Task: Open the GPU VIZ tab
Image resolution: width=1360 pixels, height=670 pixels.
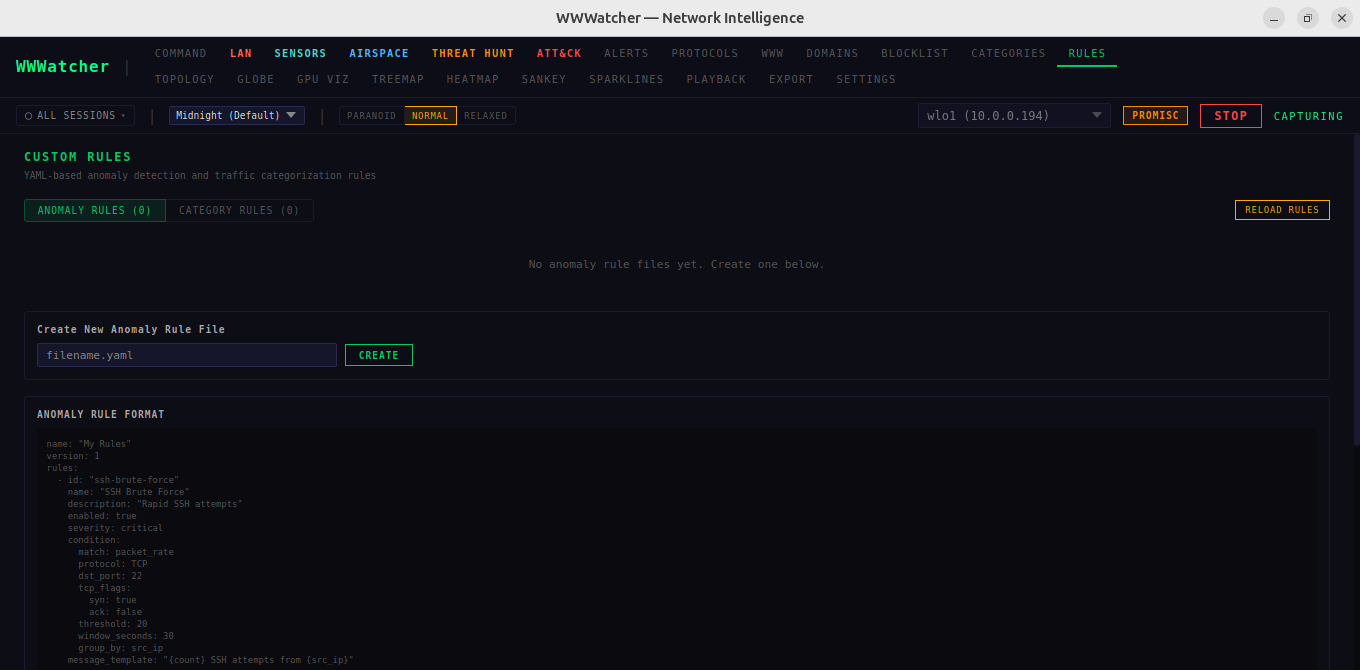Action: click(x=323, y=79)
